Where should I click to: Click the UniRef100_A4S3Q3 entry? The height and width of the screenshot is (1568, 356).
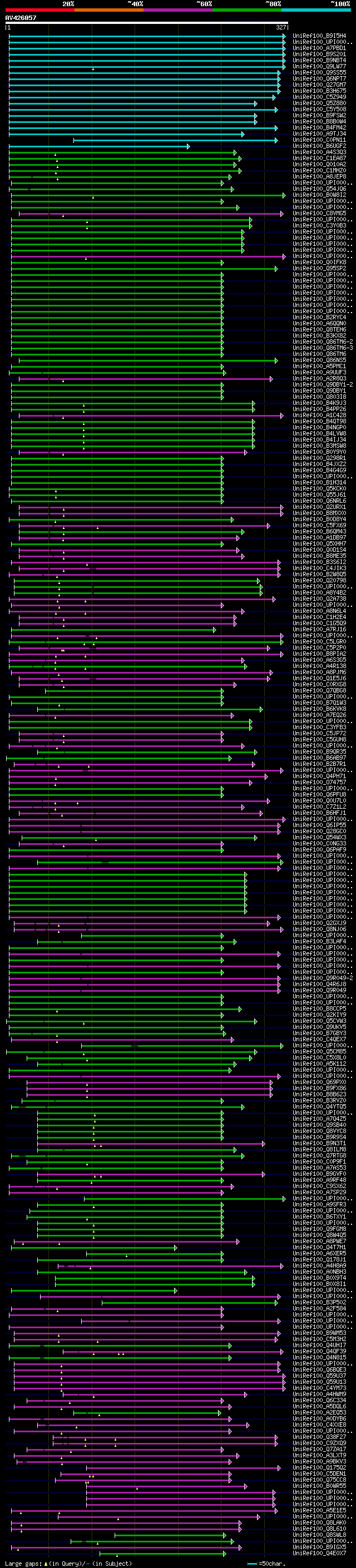(x=319, y=152)
